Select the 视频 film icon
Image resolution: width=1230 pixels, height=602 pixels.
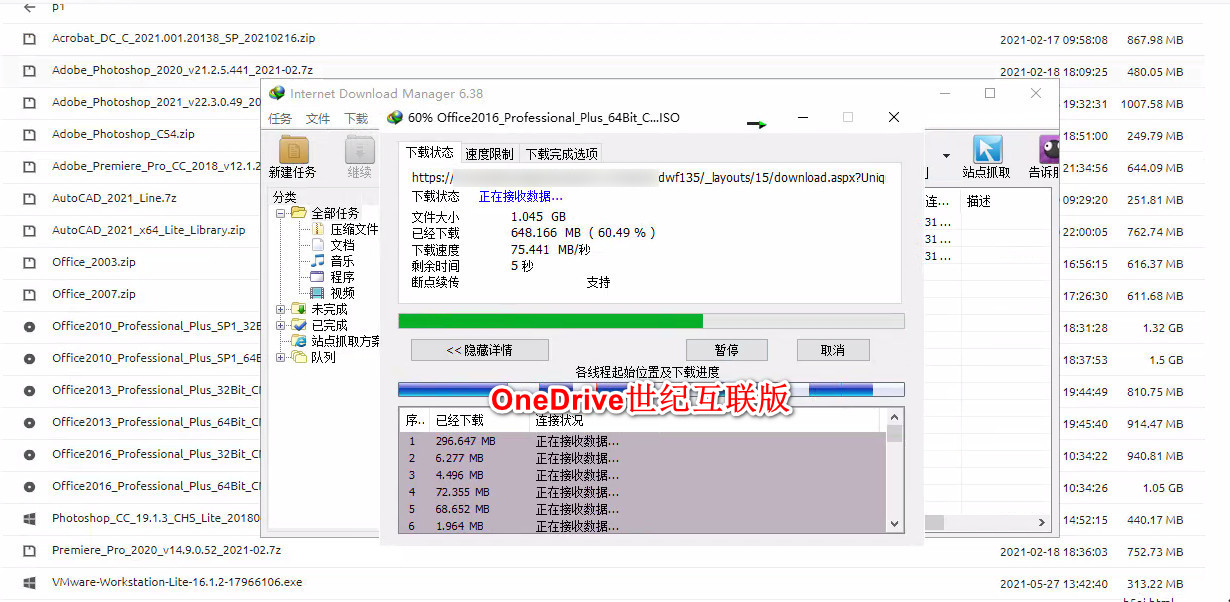[318, 293]
